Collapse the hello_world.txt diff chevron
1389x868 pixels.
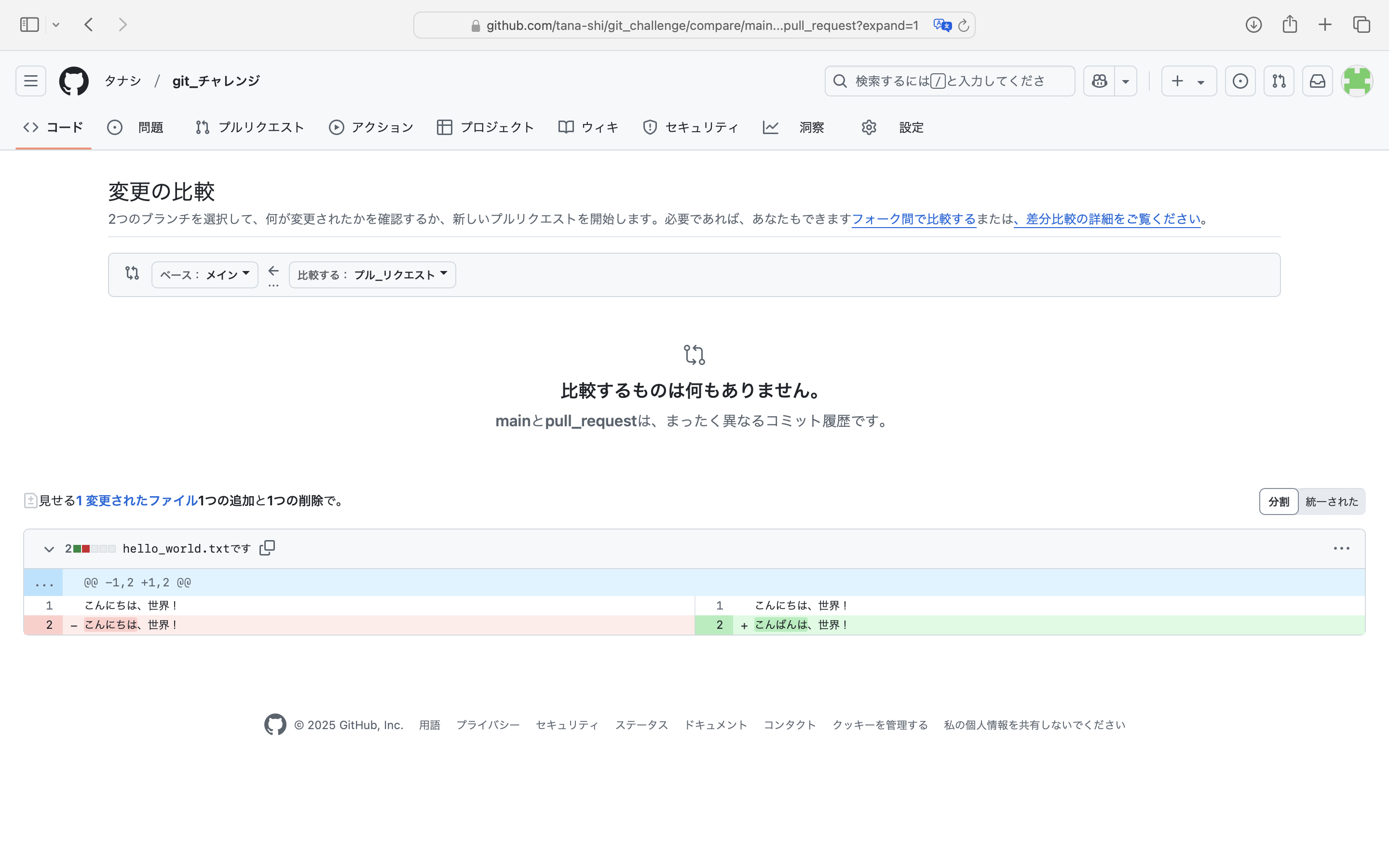tap(49, 549)
